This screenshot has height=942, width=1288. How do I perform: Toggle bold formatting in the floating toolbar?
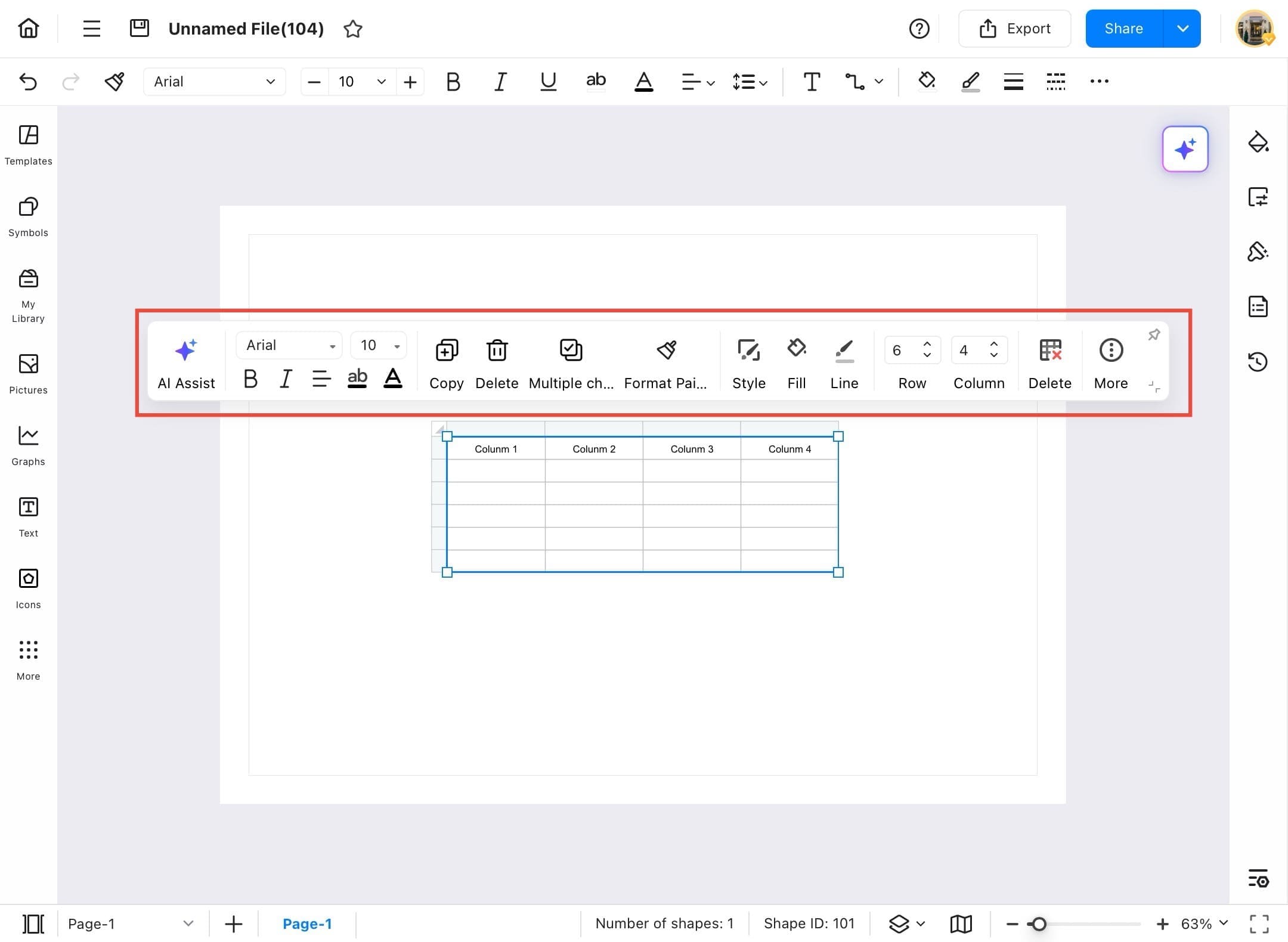250,379
